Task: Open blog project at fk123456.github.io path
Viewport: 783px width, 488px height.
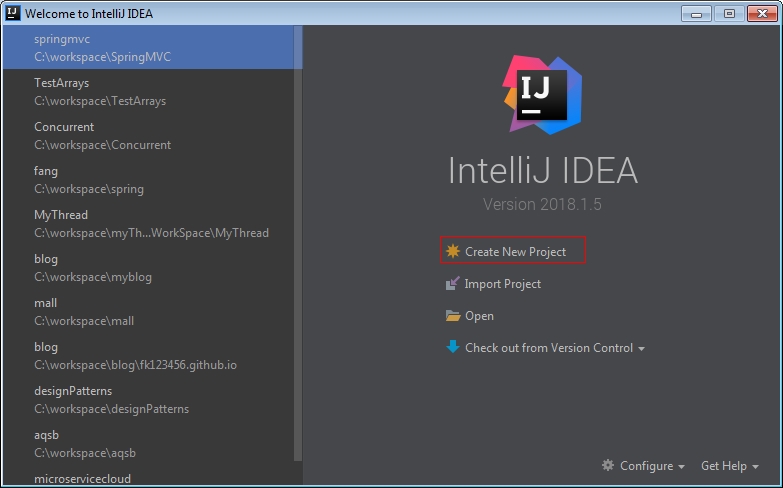Action: pyautogui.click(x=149, y=355)
